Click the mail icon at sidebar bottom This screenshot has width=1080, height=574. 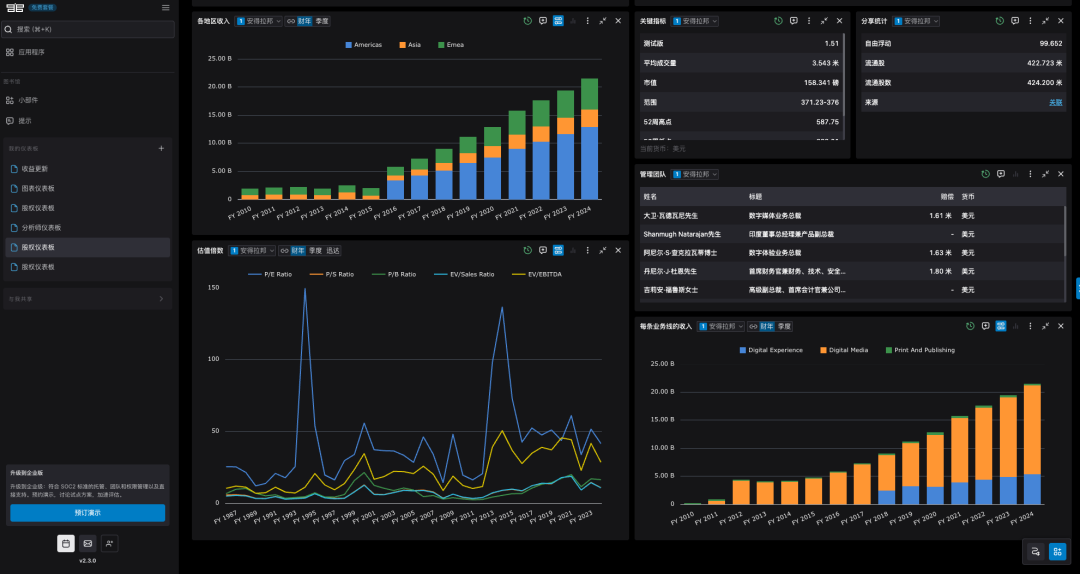[88, 543]
